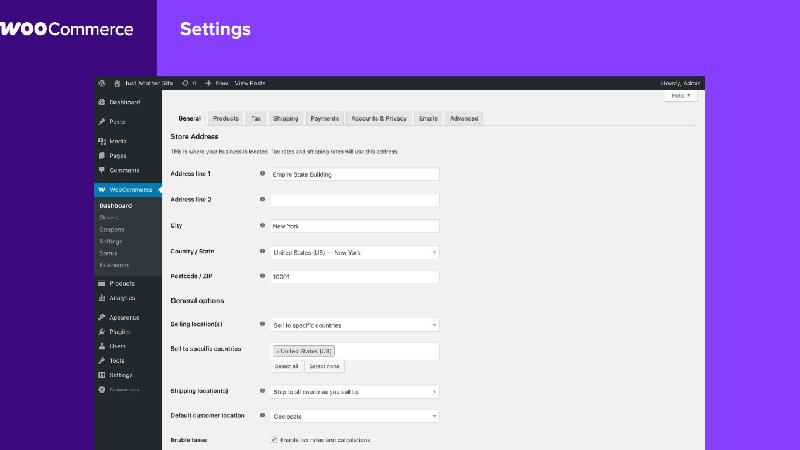Viewport: 800px width, 450px height.
Task: Remove United States (US) tag from countries
Action: 278,351
